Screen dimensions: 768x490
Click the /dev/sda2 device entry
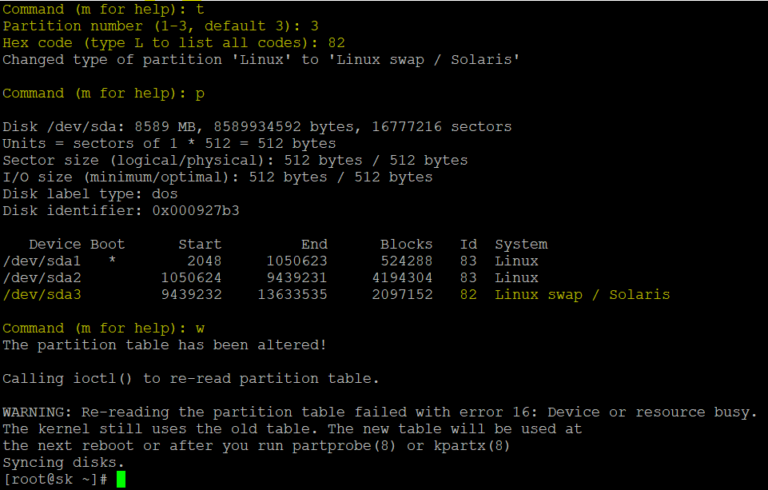[42, 278]
